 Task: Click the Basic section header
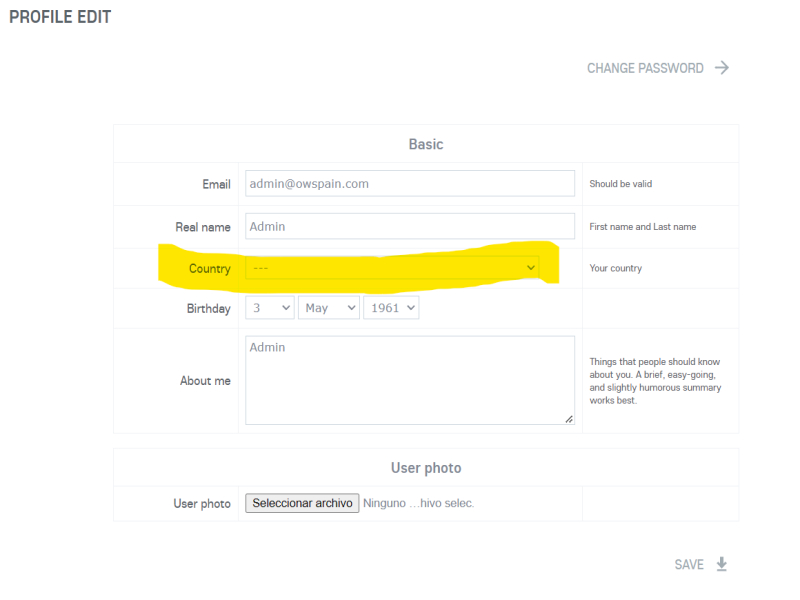(x=426, y=144)
